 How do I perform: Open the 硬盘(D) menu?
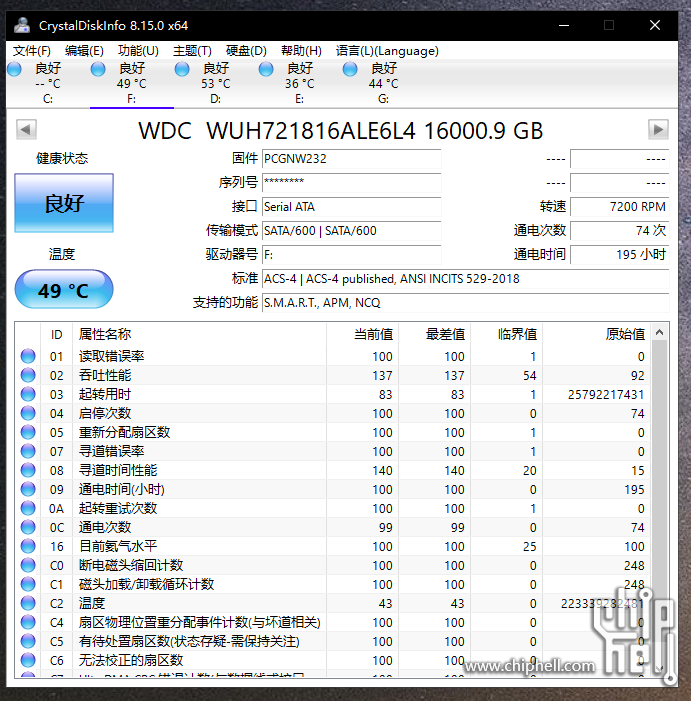point(246,51)
